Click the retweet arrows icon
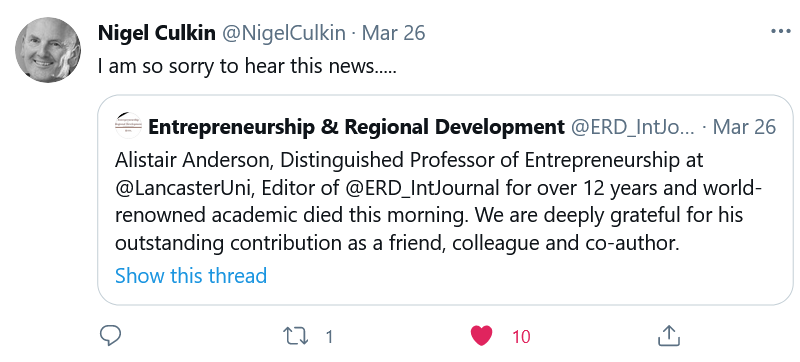The height and width of the screenshot is (362, 800). [x=295, y=337]
